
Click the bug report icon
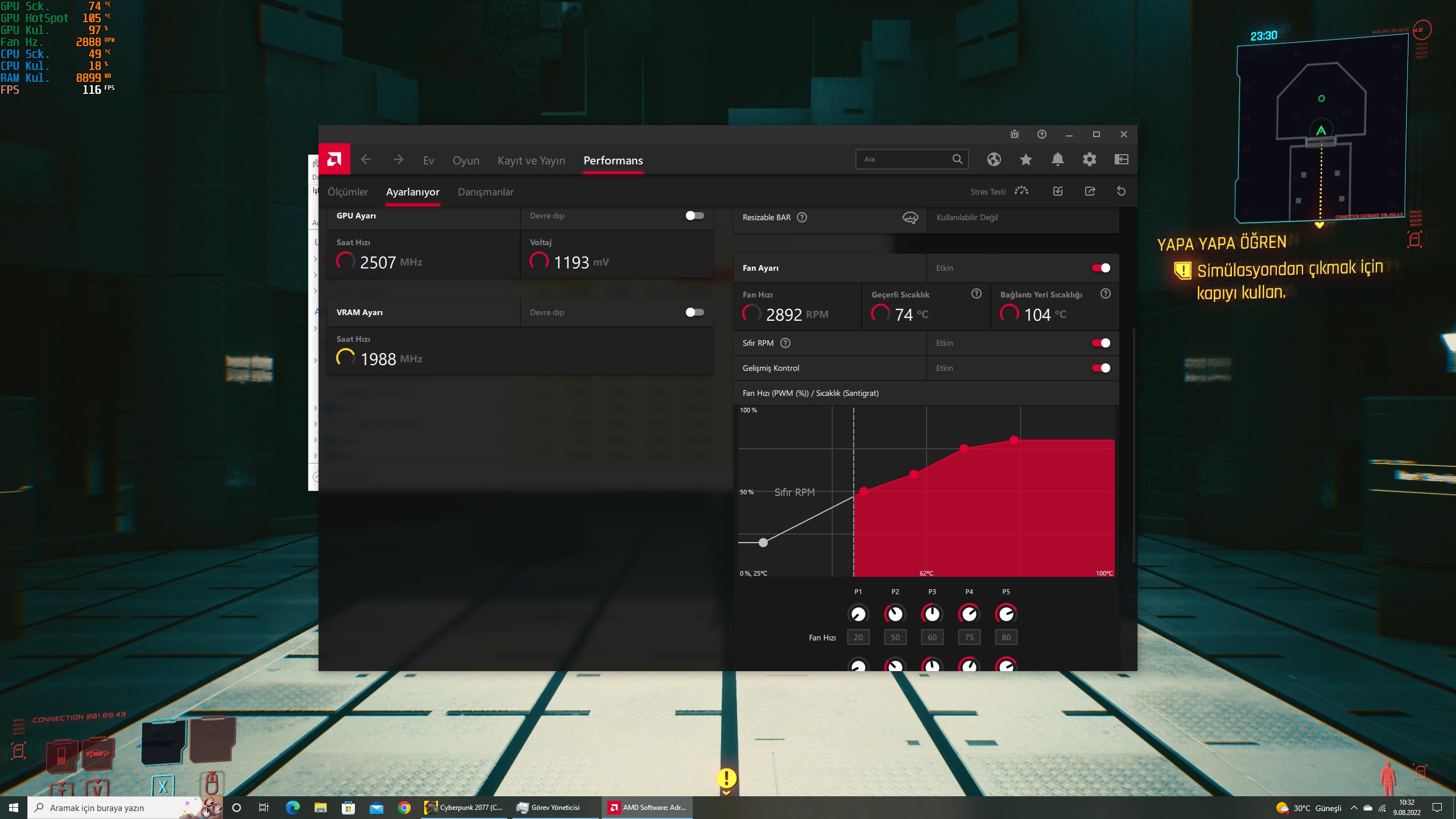[x=1014, y=134]
